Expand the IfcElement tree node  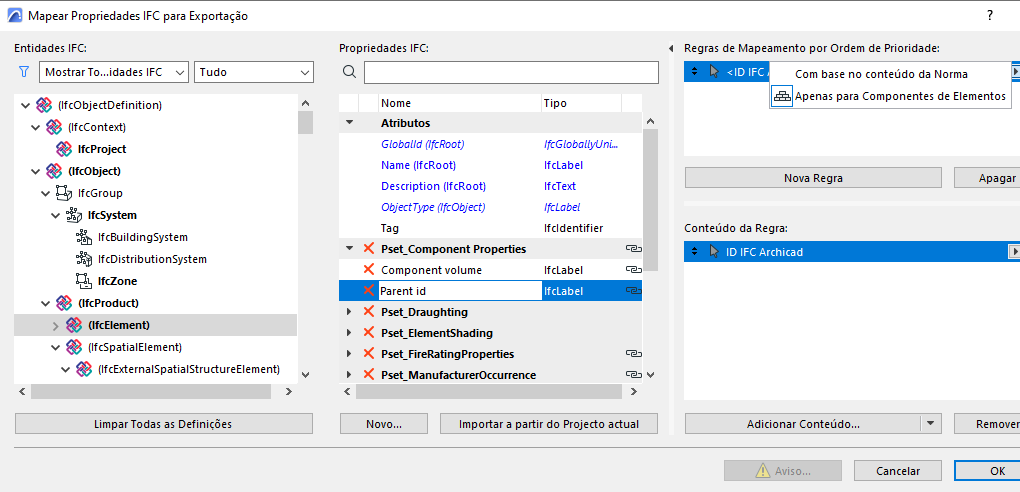tap(56, 325)
